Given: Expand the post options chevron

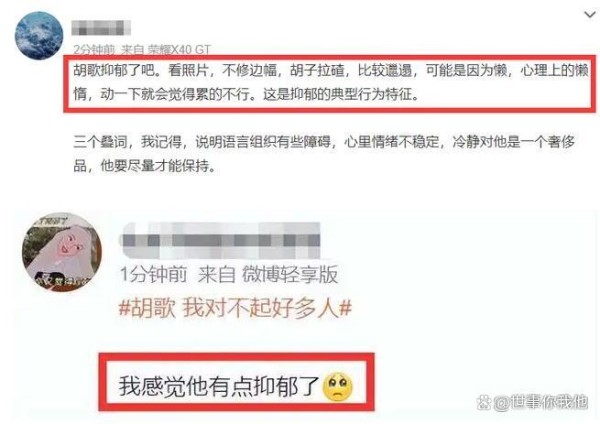Looking at the screenshot, I should pos(590,15).
